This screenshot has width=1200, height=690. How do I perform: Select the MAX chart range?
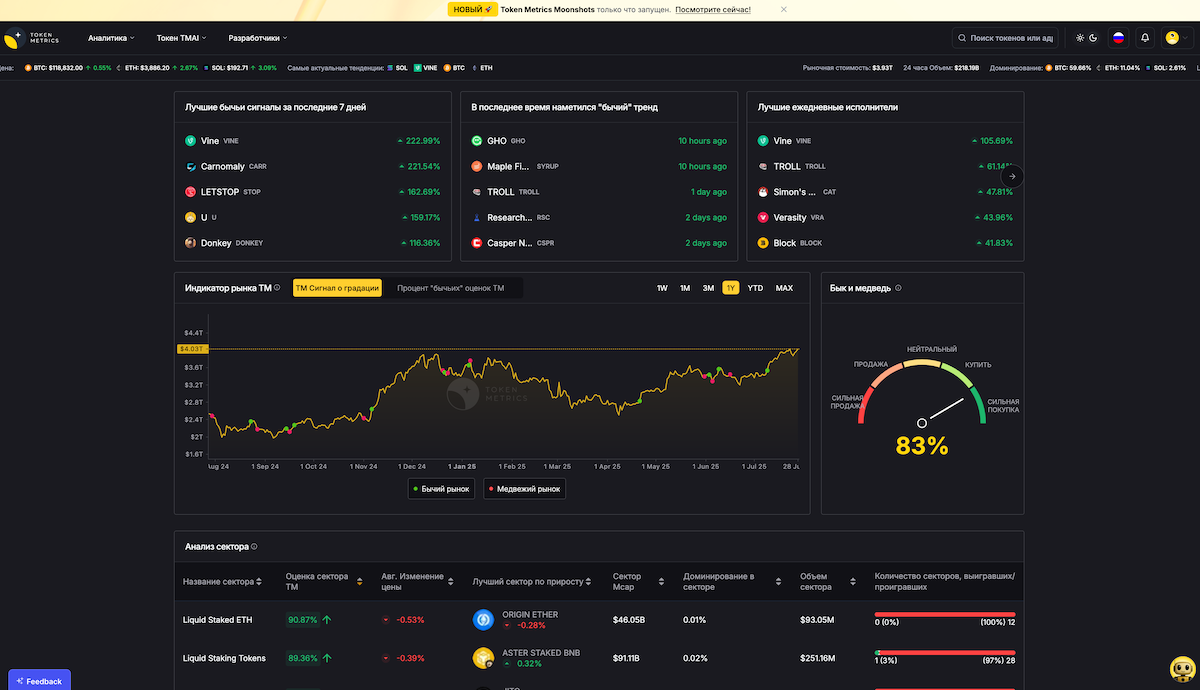tap(784, 288)
